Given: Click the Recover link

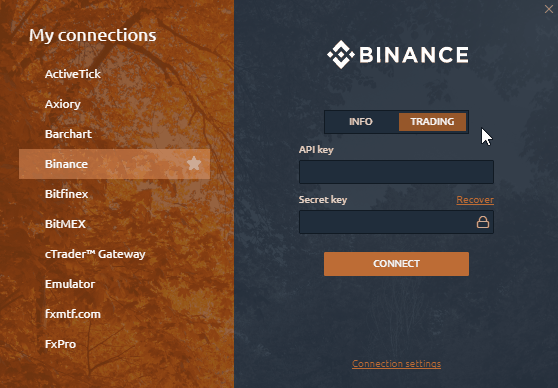Looking at the screenshot, I should pos(475,200).
